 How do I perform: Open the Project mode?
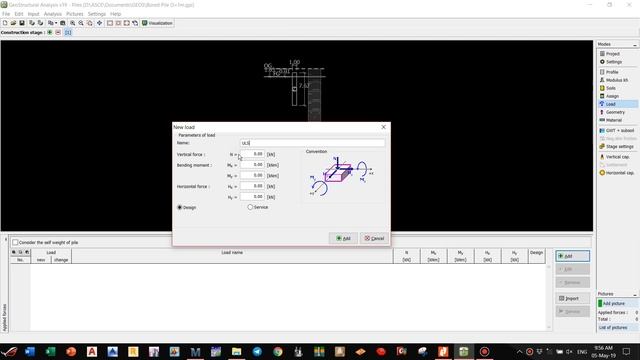point(617,54)
